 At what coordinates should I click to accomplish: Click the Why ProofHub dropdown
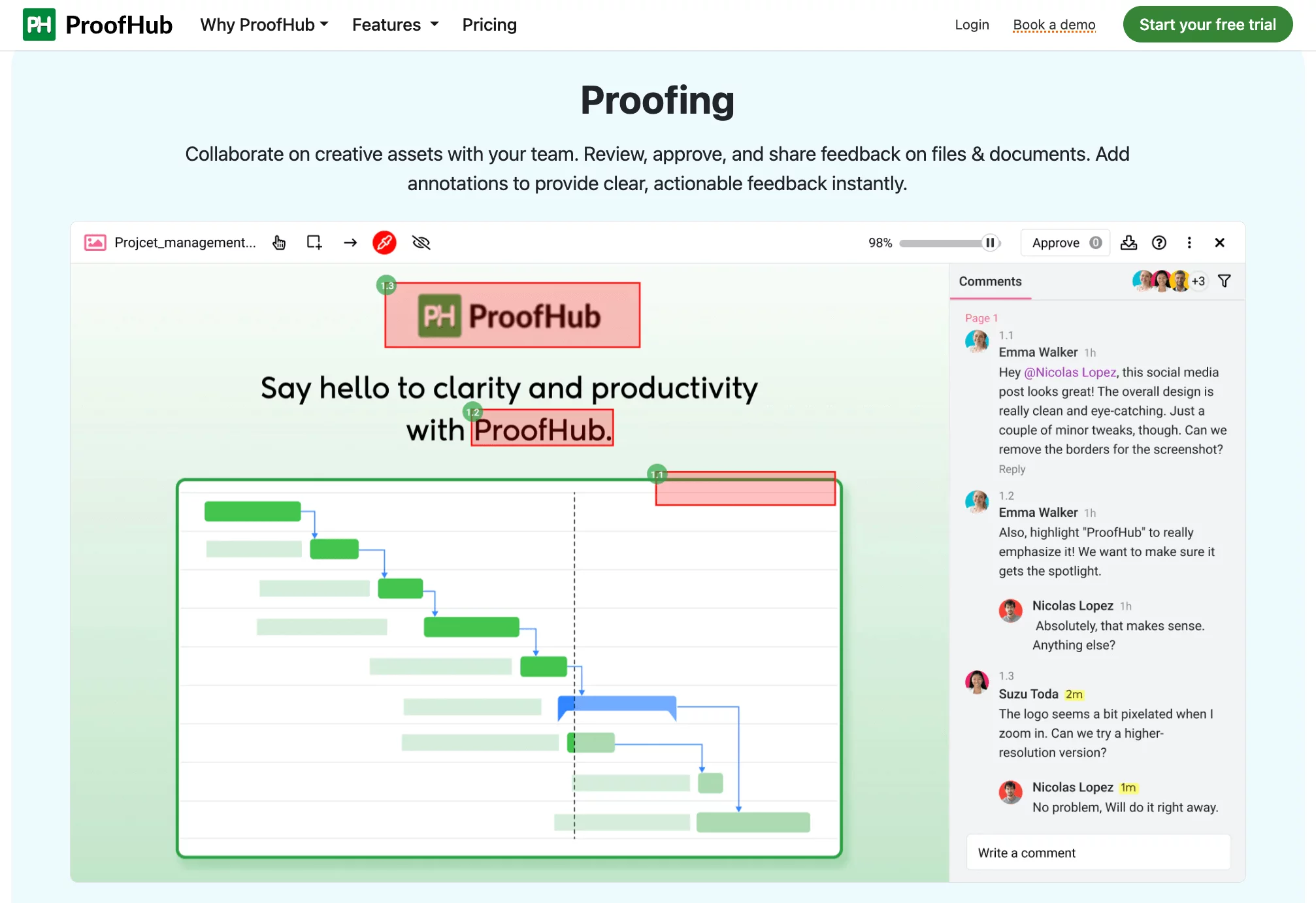tap(263, 25)
